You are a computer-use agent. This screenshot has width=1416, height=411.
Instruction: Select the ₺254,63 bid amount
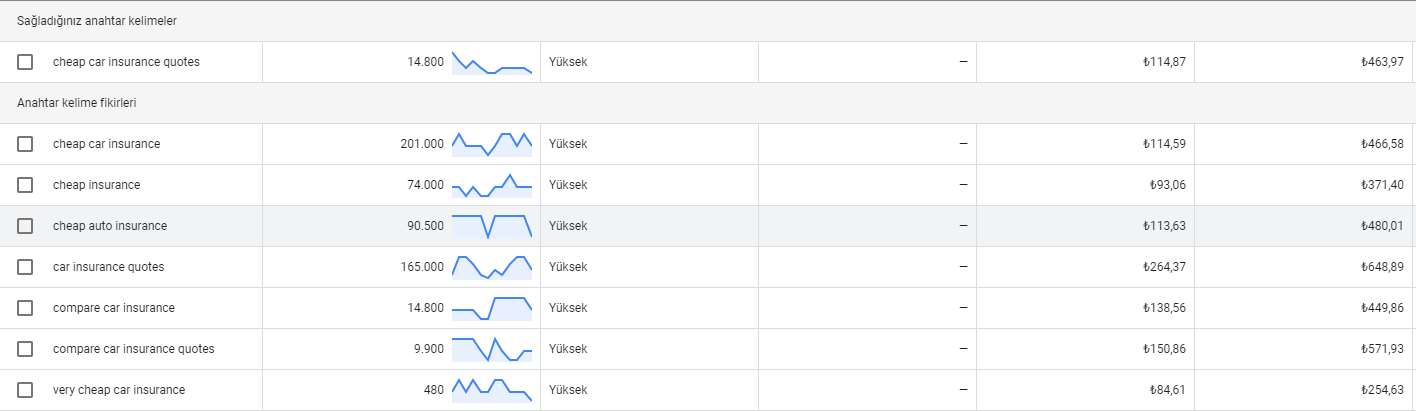(1382, 390)
